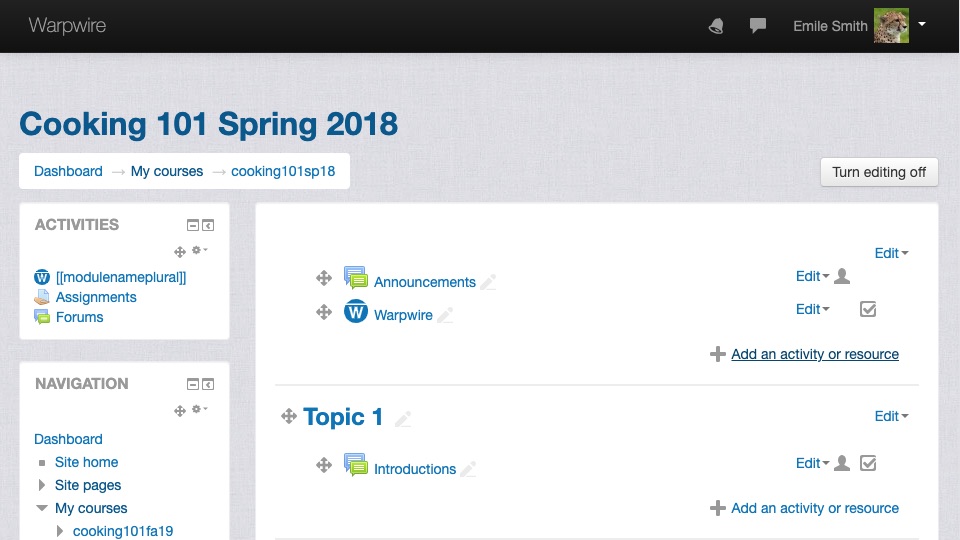
Task: Click the pencil to rename Topic 1
Action: 403,419
